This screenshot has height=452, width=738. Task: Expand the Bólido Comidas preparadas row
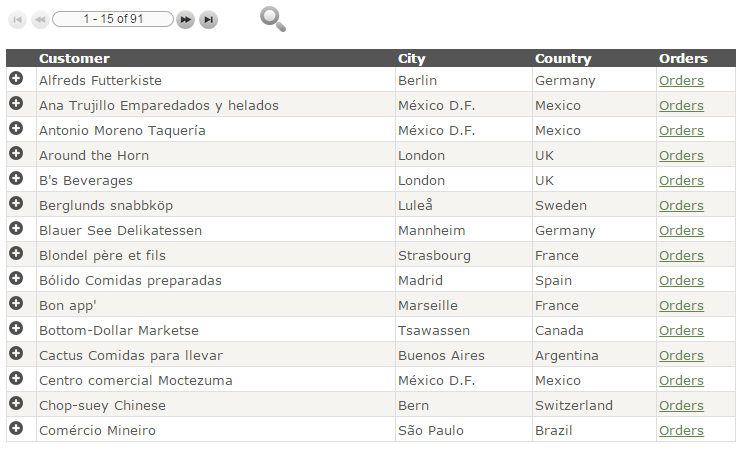pos(16,278)
